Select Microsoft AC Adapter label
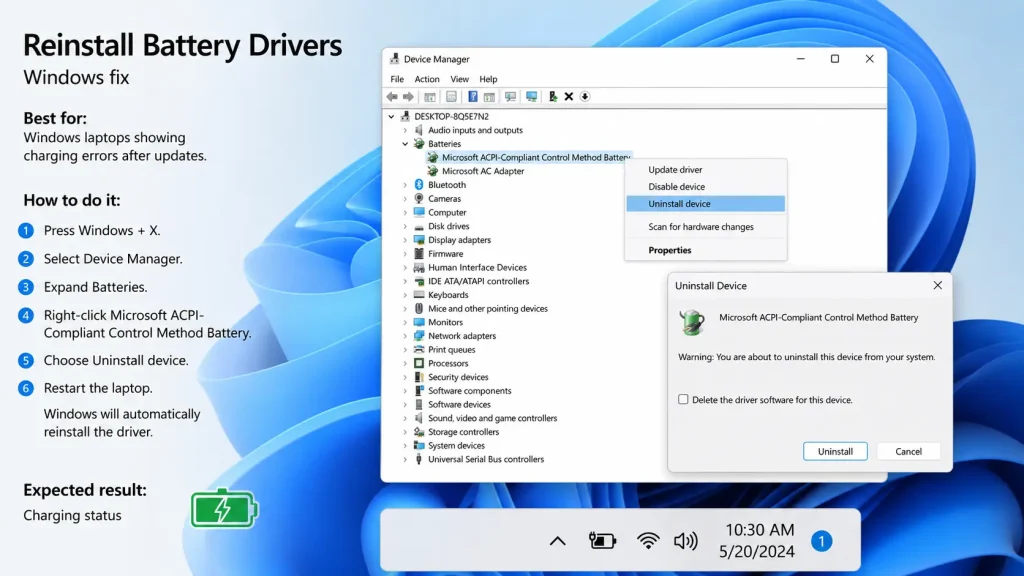This screenshot has height=576, width=1024. point(483,171)
